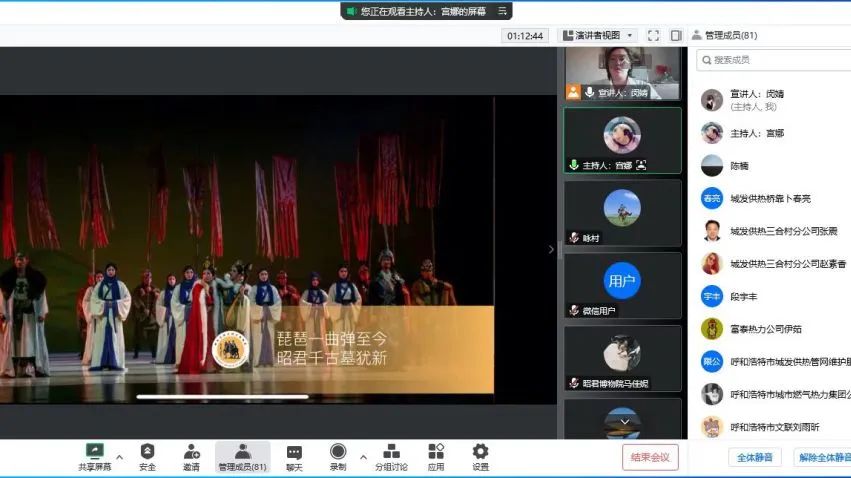Select 昭君博物院马佳妮 tile
The width and height of the screenshot is (851, 478).
click(x=623, y=359)
